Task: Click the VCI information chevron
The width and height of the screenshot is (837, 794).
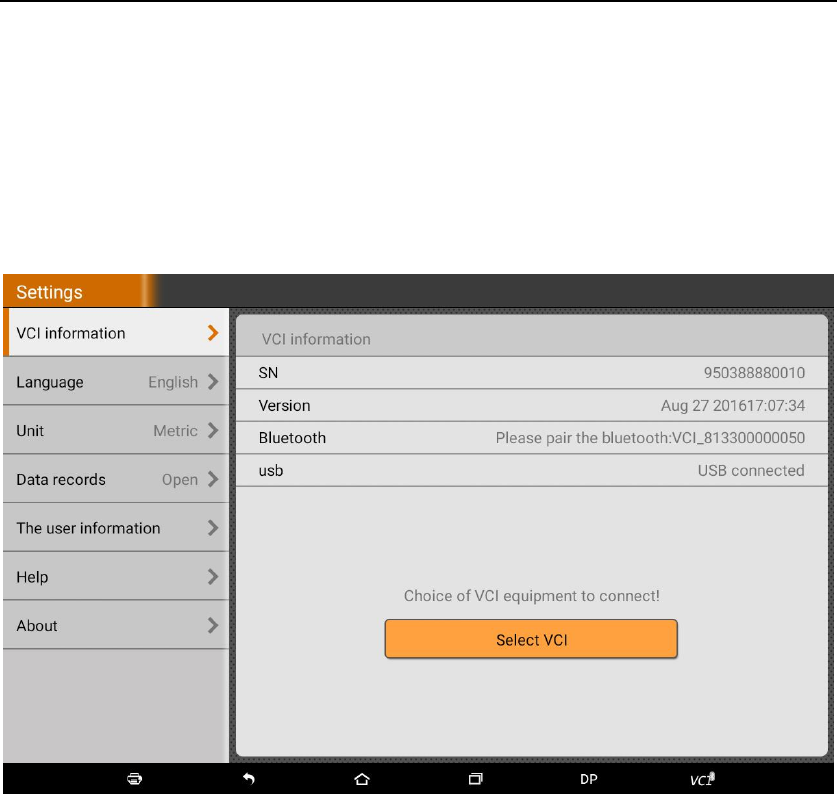Action: coord(213,333)
